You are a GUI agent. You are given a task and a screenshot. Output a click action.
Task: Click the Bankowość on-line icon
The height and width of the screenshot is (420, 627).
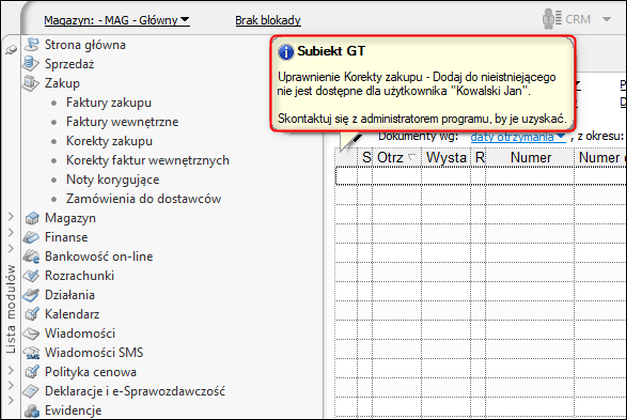(x=31, y=256)
